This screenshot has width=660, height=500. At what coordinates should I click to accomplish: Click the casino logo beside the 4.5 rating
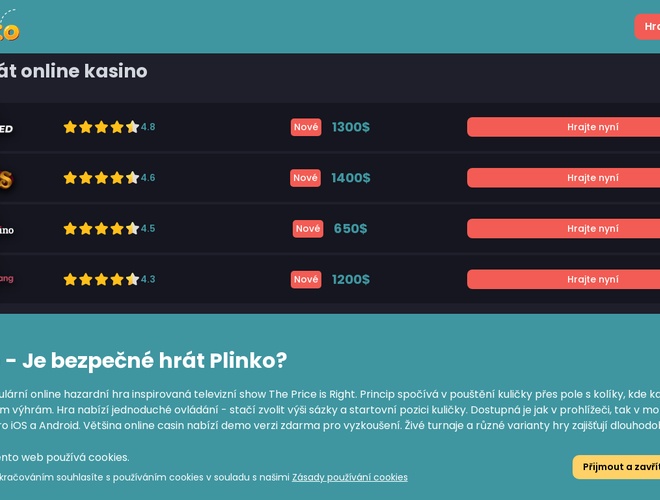point(7,230)
